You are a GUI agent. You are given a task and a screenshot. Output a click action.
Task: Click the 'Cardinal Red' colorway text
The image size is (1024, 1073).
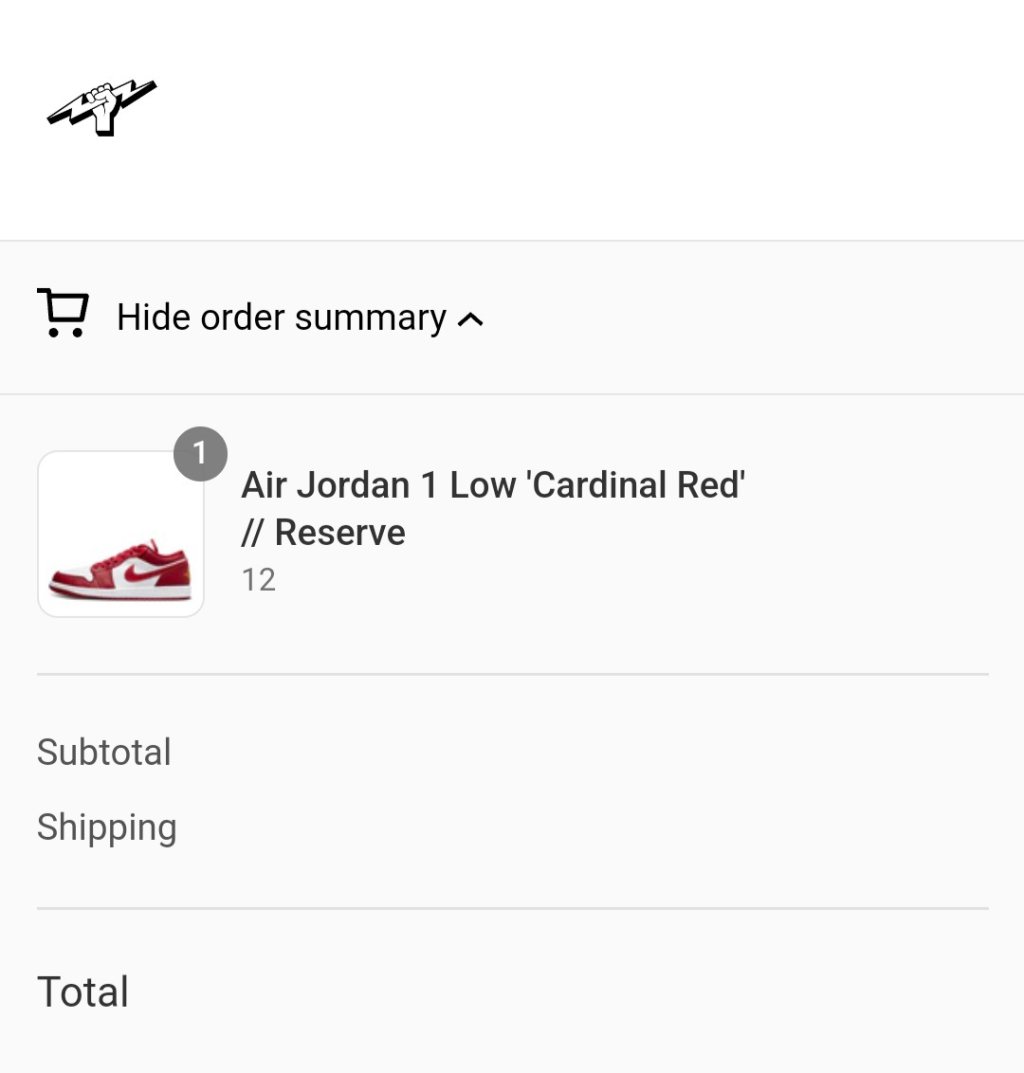[636, 485]
